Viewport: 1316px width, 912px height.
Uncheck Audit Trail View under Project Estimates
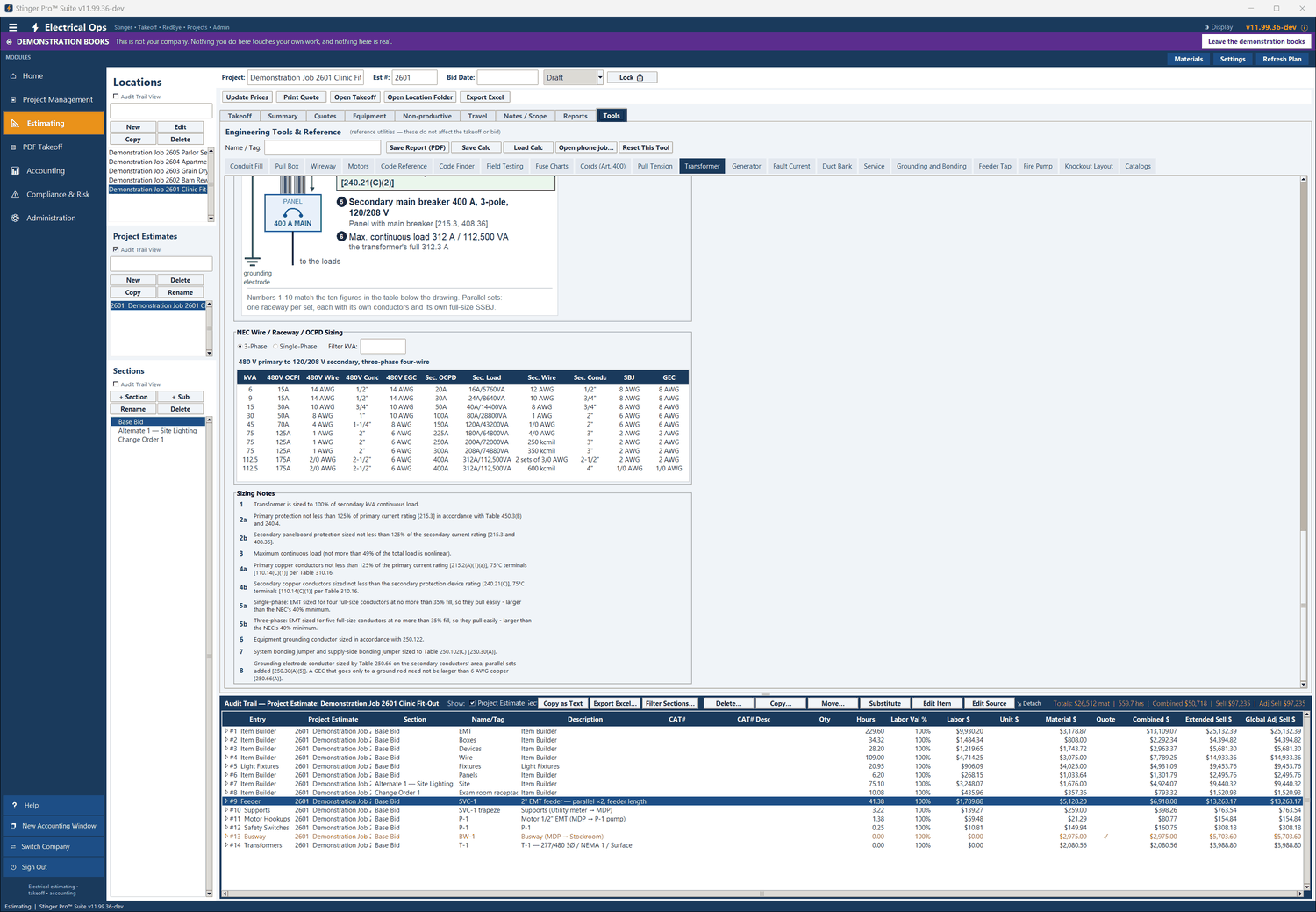coord(116,249)
